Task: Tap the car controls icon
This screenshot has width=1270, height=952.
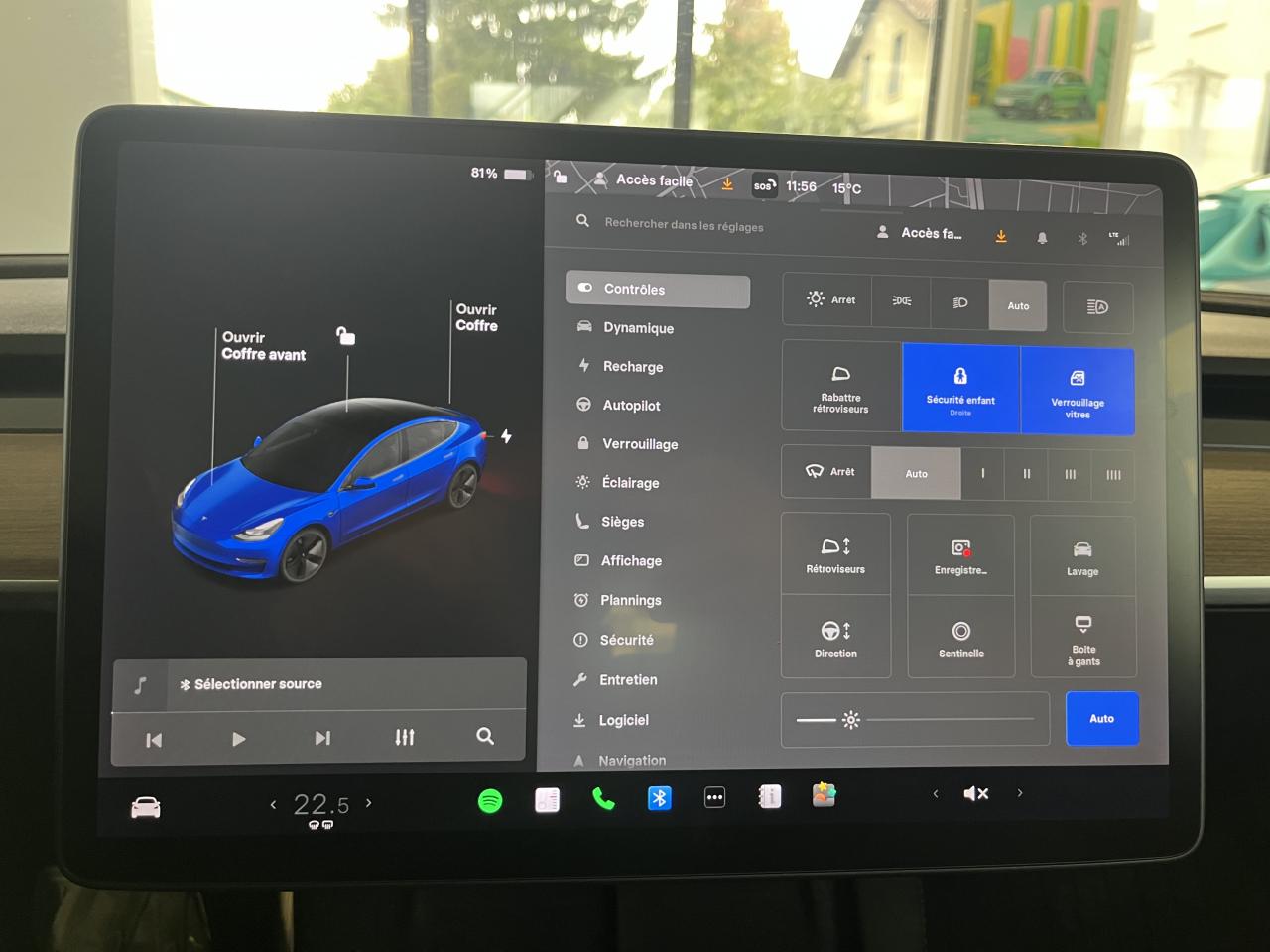Action: pos(146,808)
